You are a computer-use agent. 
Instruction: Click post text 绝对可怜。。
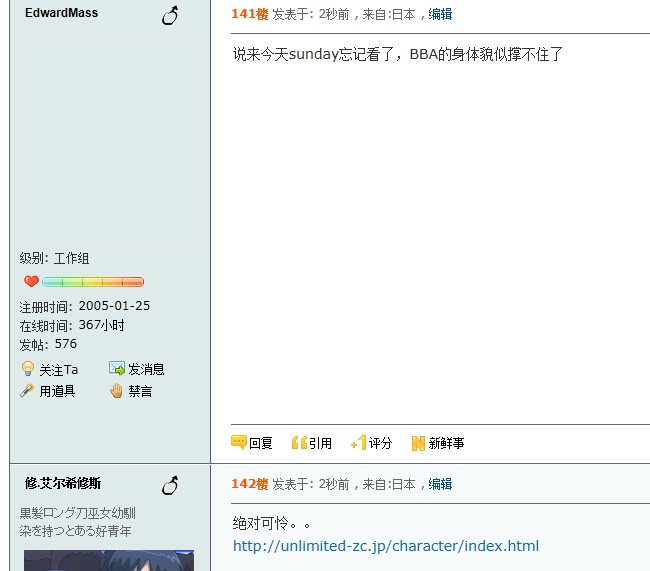point(272,523)
